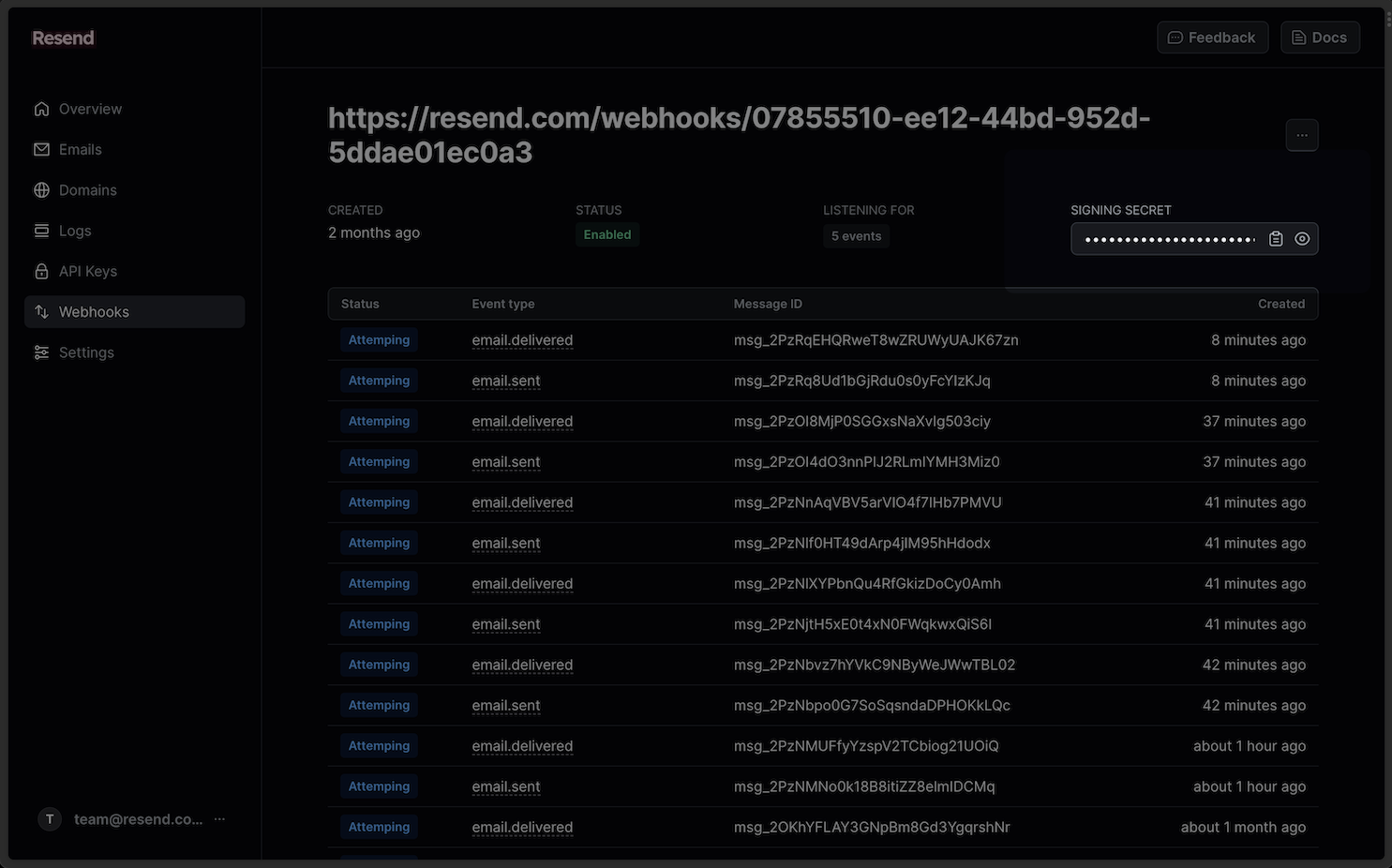
Task: Click email.delivered for msg_2PzNlXYPbnQu4RfGkizDoCy0Amh
Action: (522, 584)
